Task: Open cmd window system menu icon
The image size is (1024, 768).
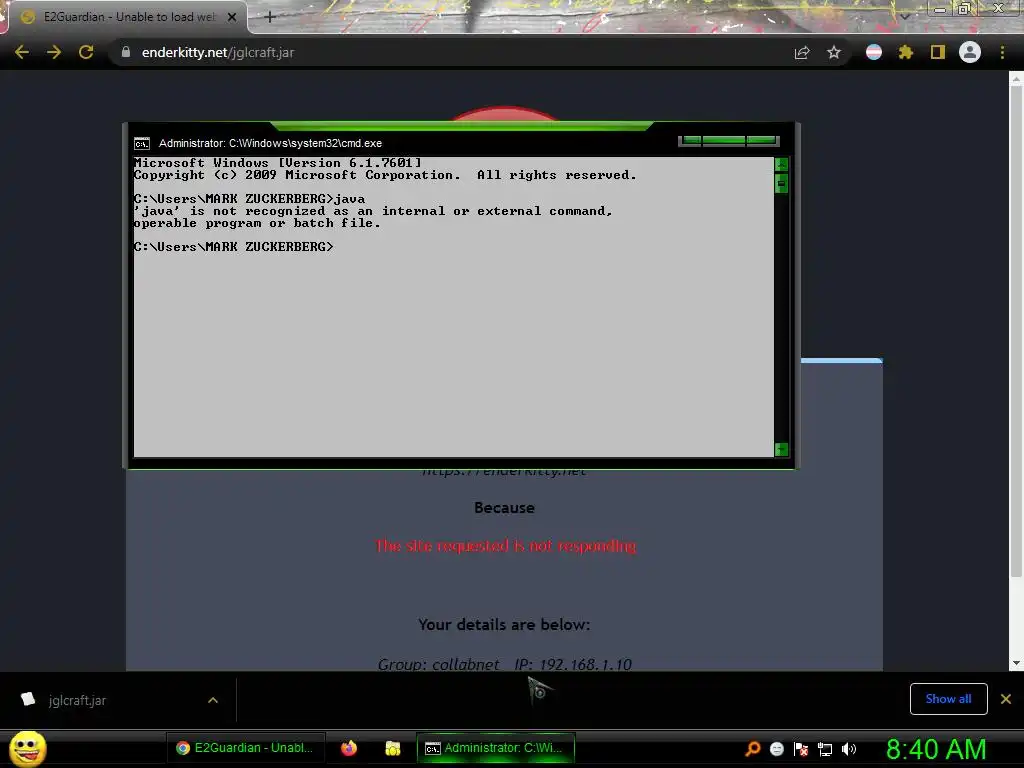Action: coord(142,143)
